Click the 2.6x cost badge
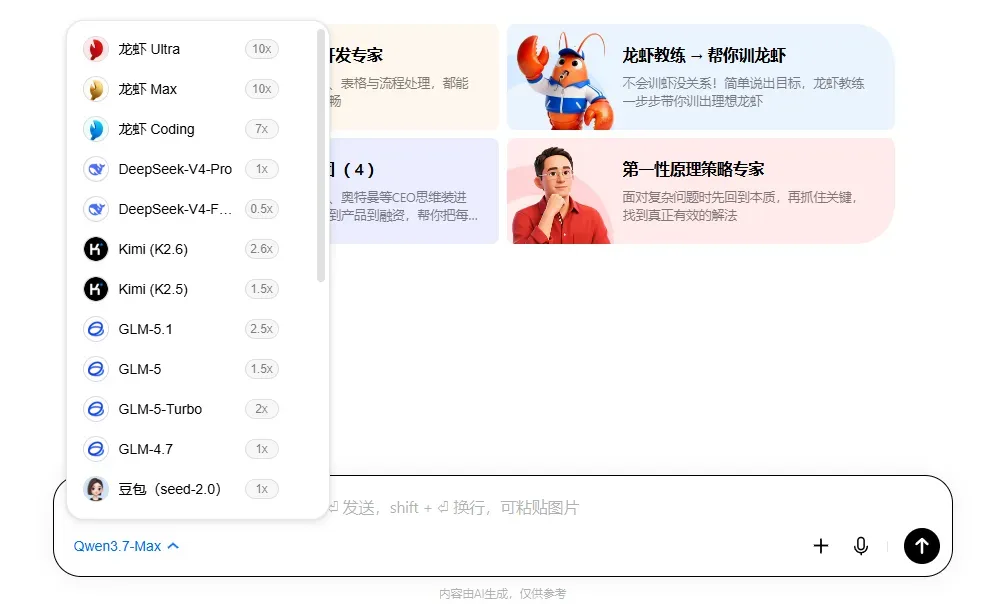This screenshot has width=1000, height=604. pos(261,249)
